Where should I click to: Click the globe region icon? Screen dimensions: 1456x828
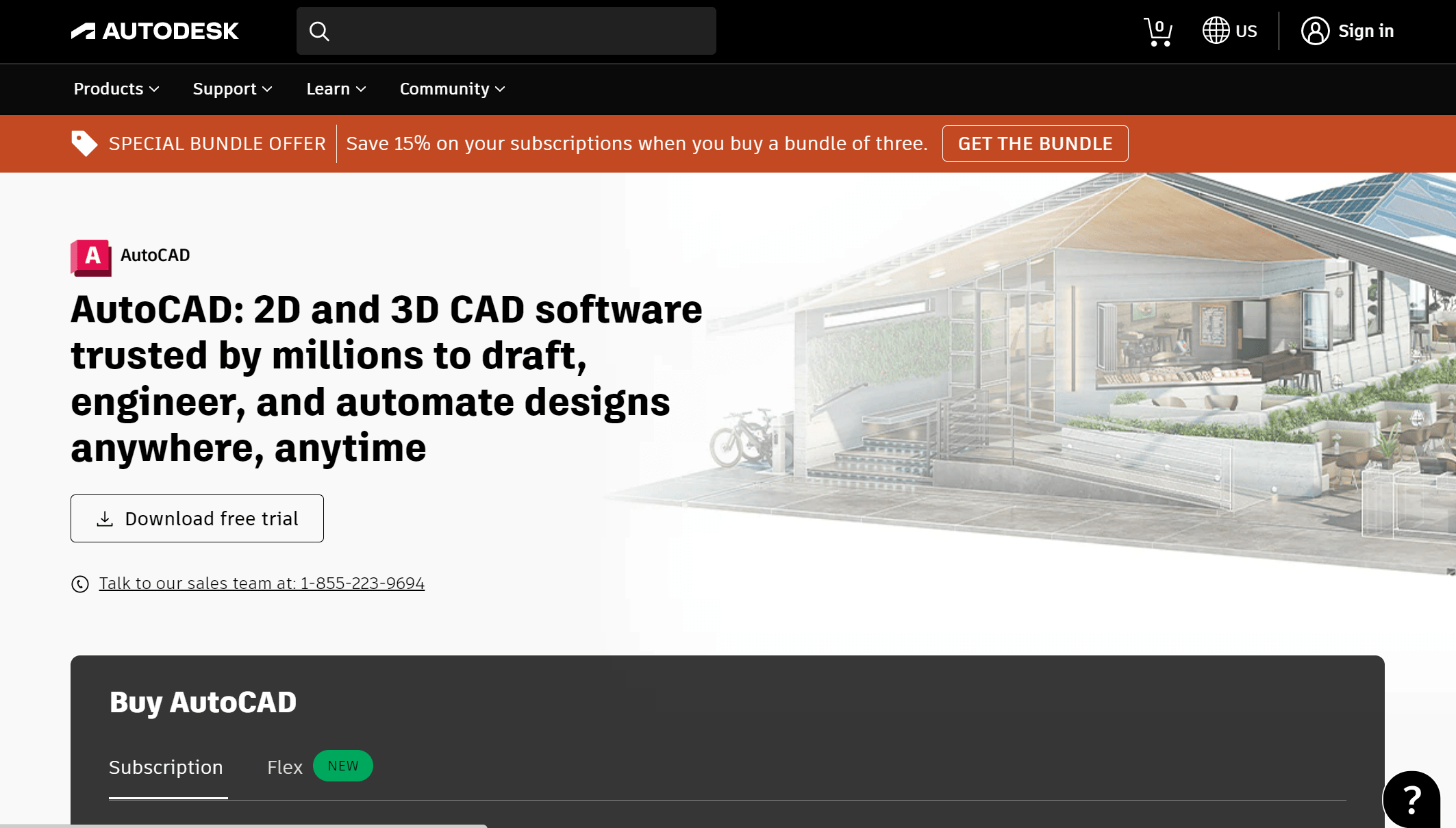pos(1216,31)
